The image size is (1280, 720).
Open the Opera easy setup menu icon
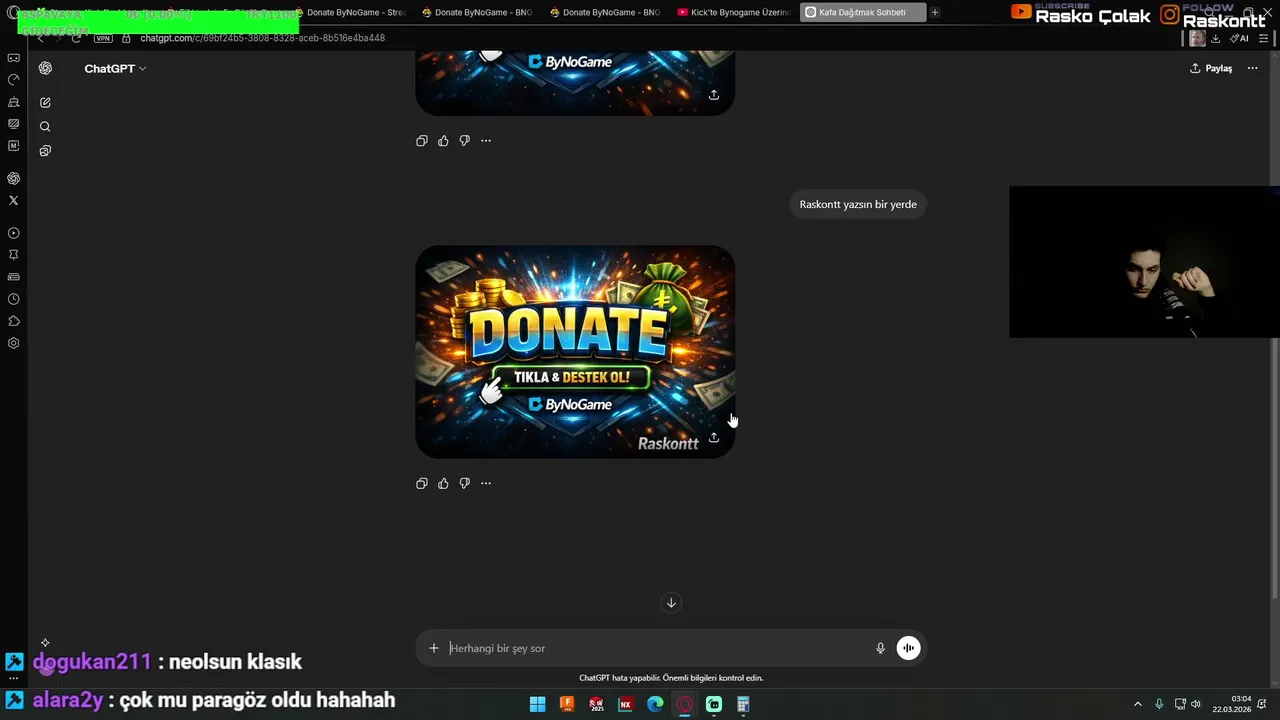pos(1264,38)
